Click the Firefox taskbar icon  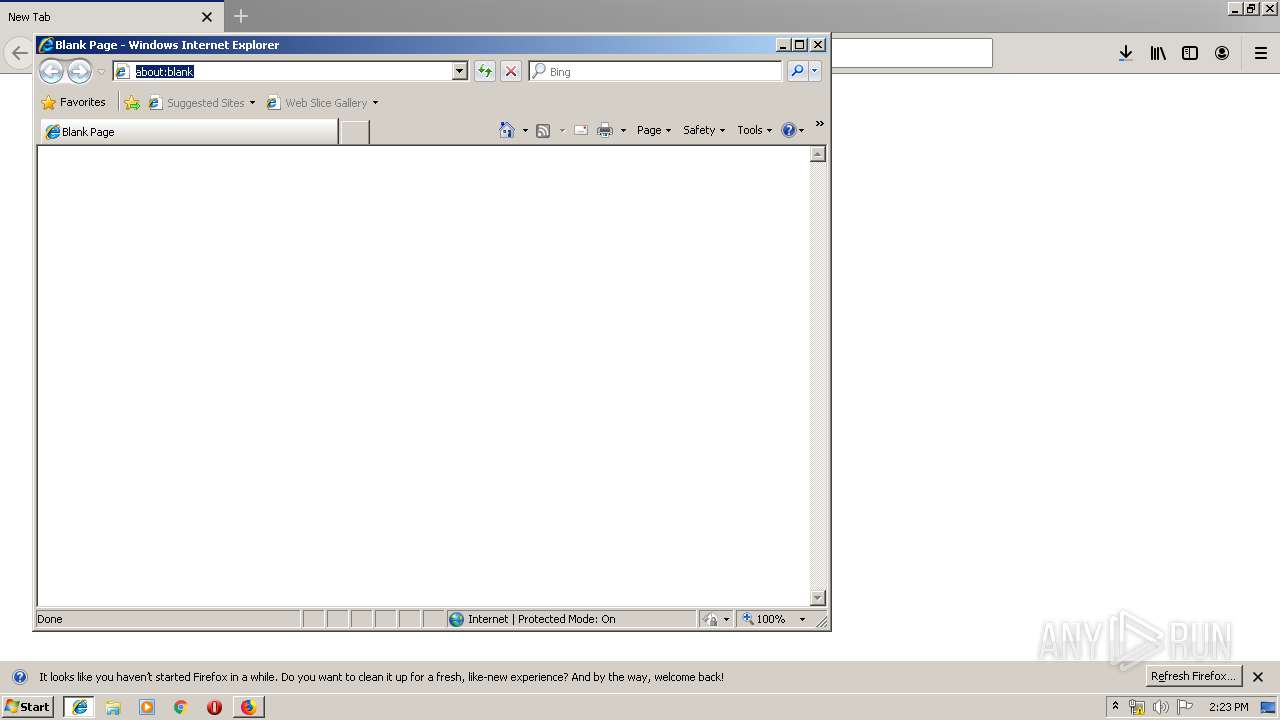pyautogui.click(x=248, y=707)
